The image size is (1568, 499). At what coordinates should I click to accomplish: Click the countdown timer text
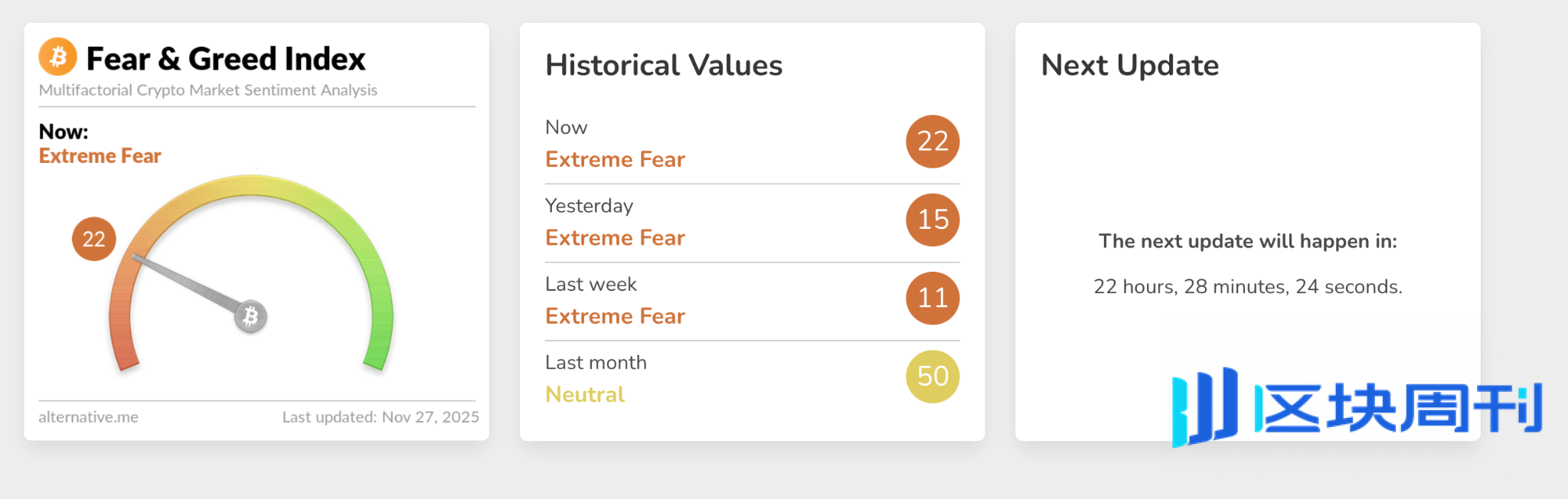(x=1247, y=287)
